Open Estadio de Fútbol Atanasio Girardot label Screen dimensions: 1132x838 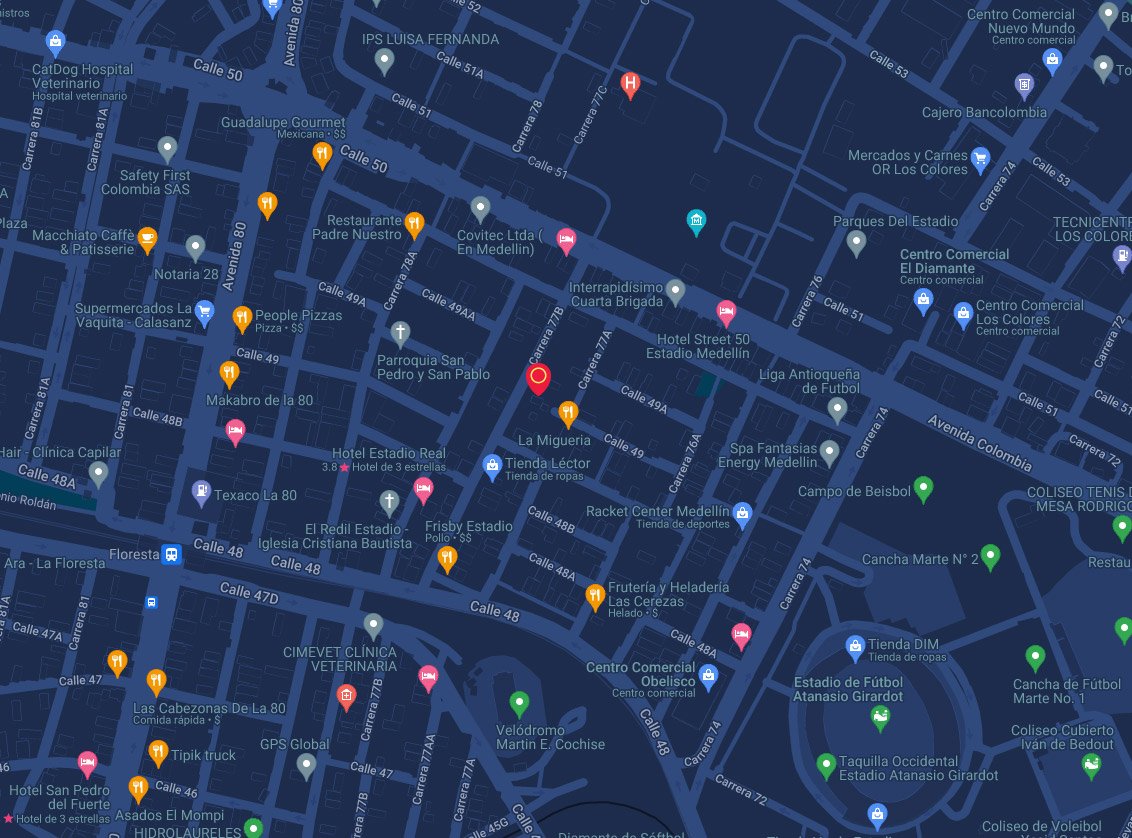pos(848,689)
